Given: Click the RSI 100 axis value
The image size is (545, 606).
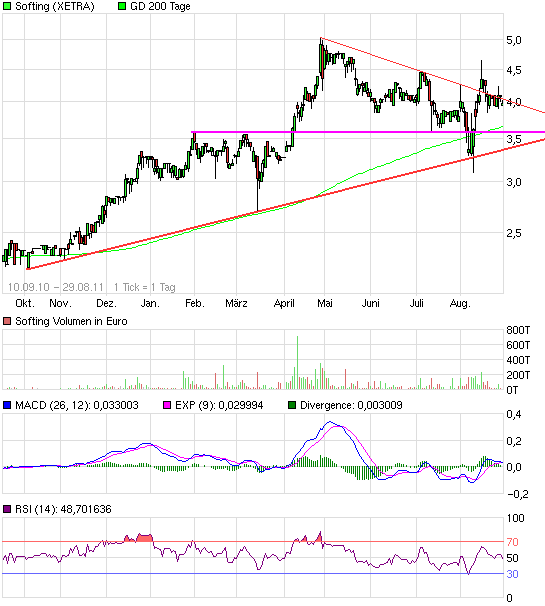Looking at the screenshot, I should 515,518.
